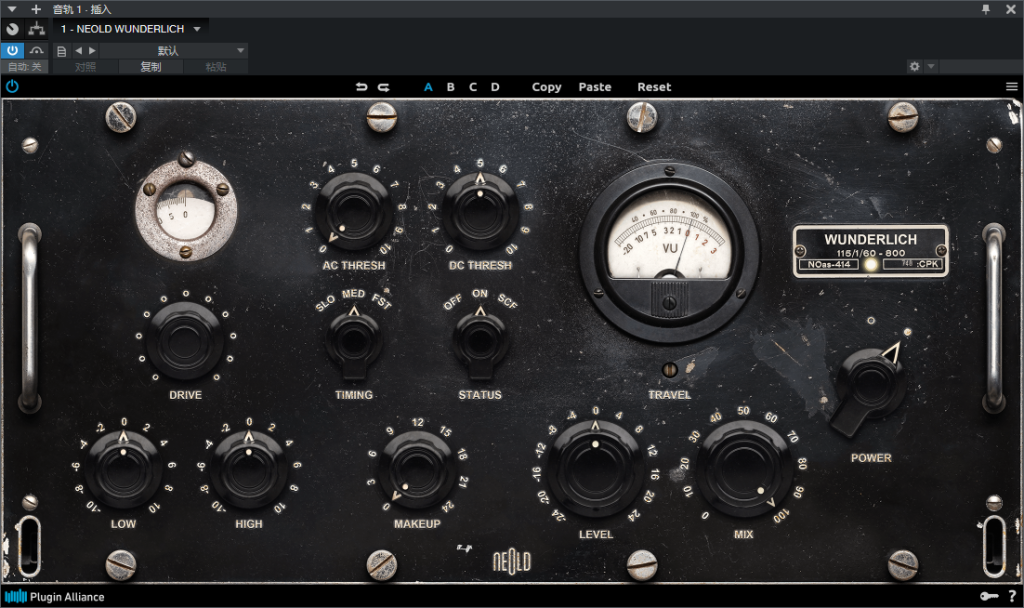1024x608 pixels.
Task: Click the LOW EQ knob
Action: point(123,470)
